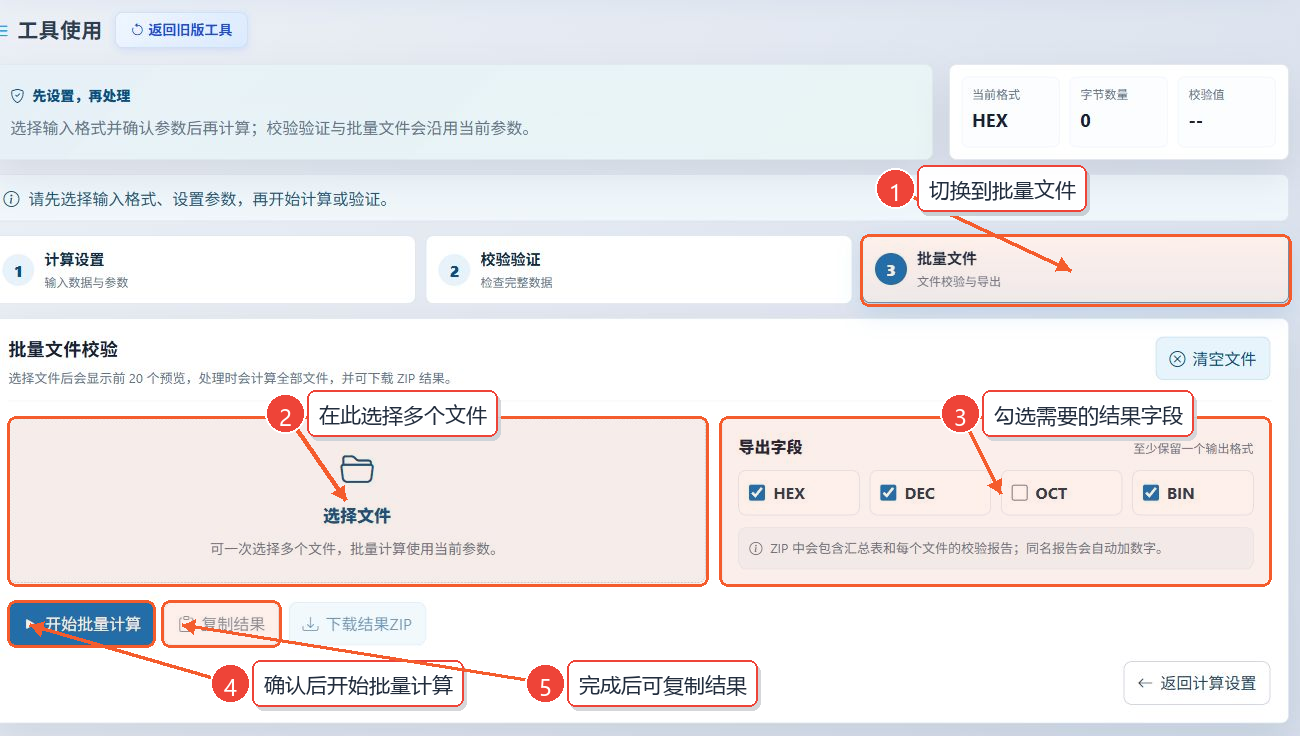Switch to the 计算设置 step tab
Screen dimensions: 1300x736
(x=206, y=270)
